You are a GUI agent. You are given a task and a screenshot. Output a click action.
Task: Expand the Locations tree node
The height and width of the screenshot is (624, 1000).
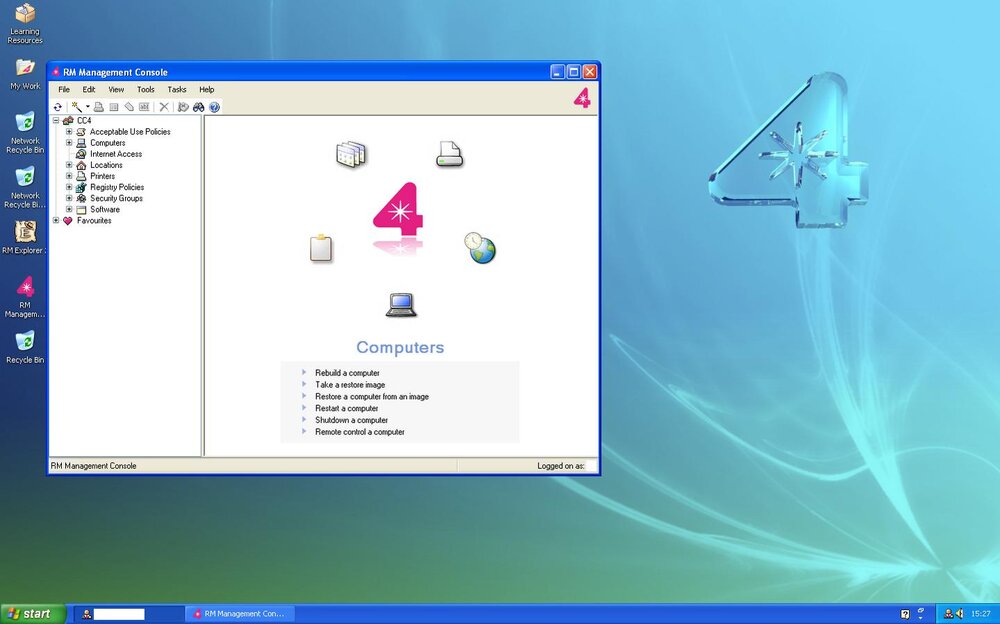[69, 165]
